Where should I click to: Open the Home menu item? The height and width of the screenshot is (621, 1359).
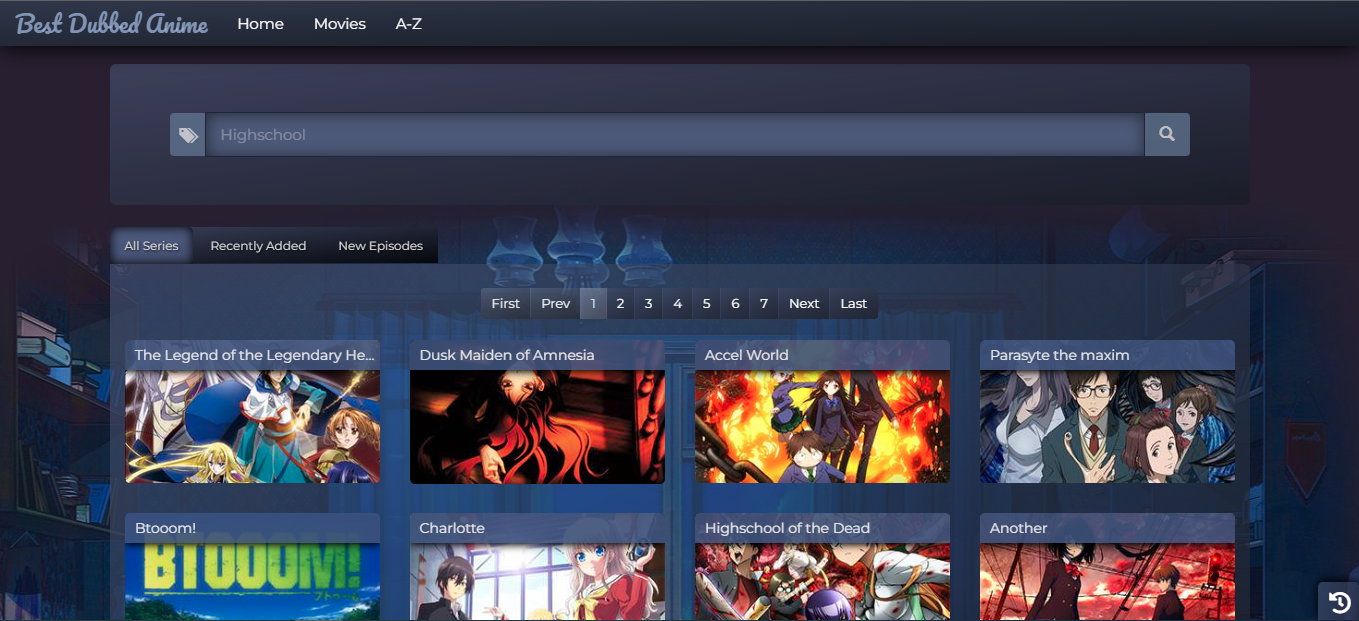(x=260, y=24)
